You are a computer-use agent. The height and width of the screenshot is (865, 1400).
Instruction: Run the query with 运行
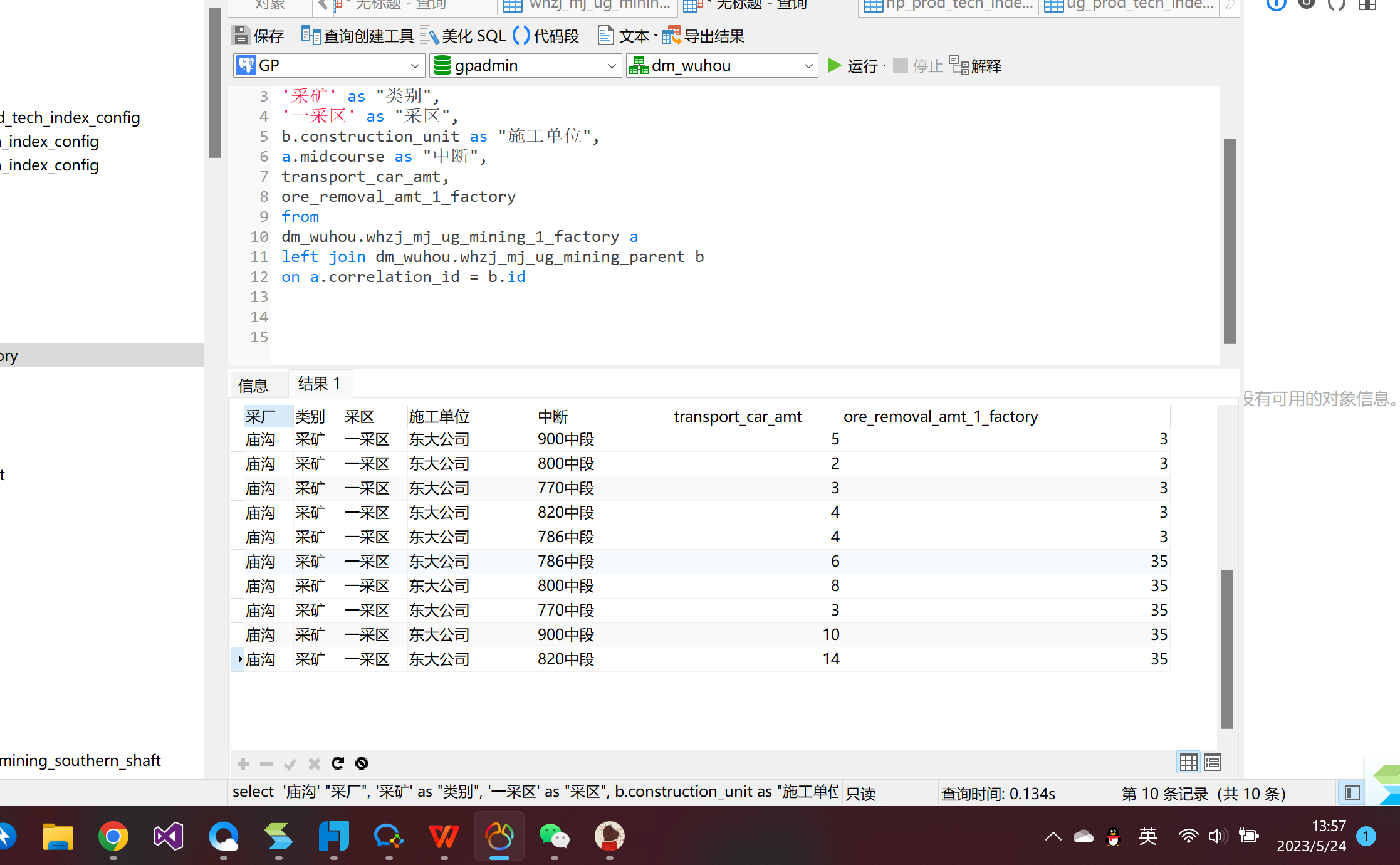(x=853, y=66)
